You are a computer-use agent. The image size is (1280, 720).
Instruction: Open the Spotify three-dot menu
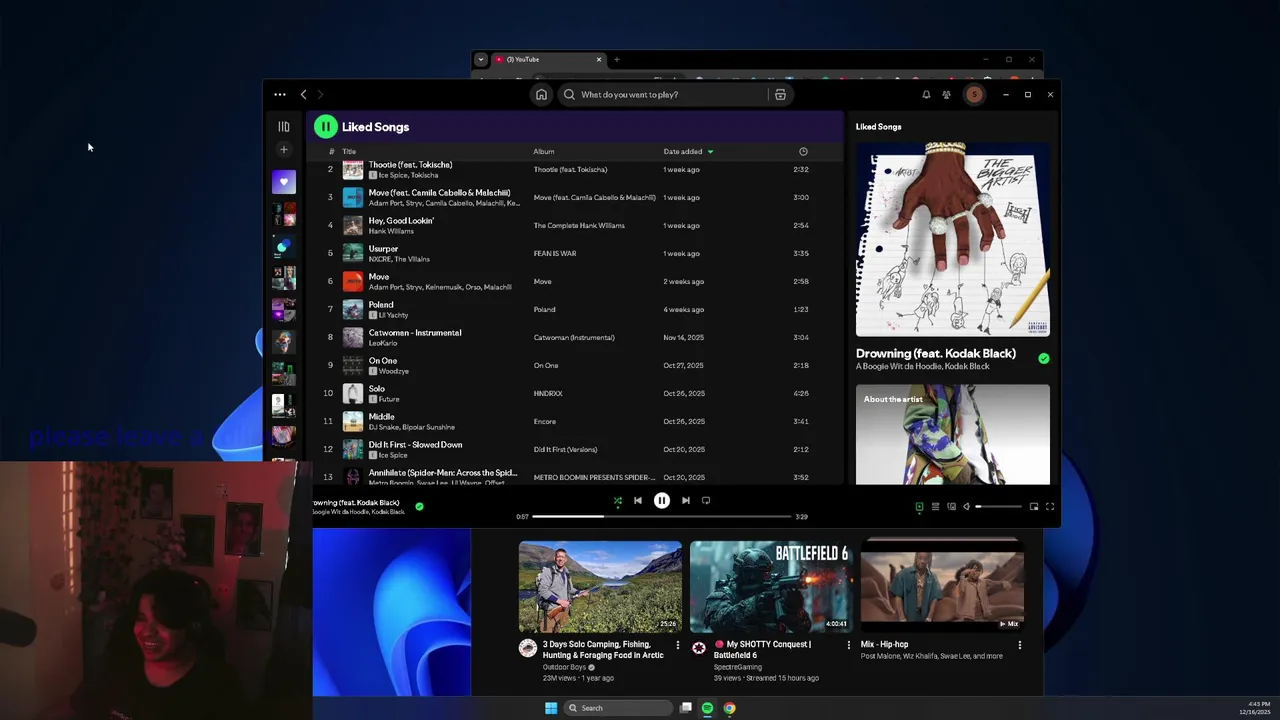click(x=280, y=95)
